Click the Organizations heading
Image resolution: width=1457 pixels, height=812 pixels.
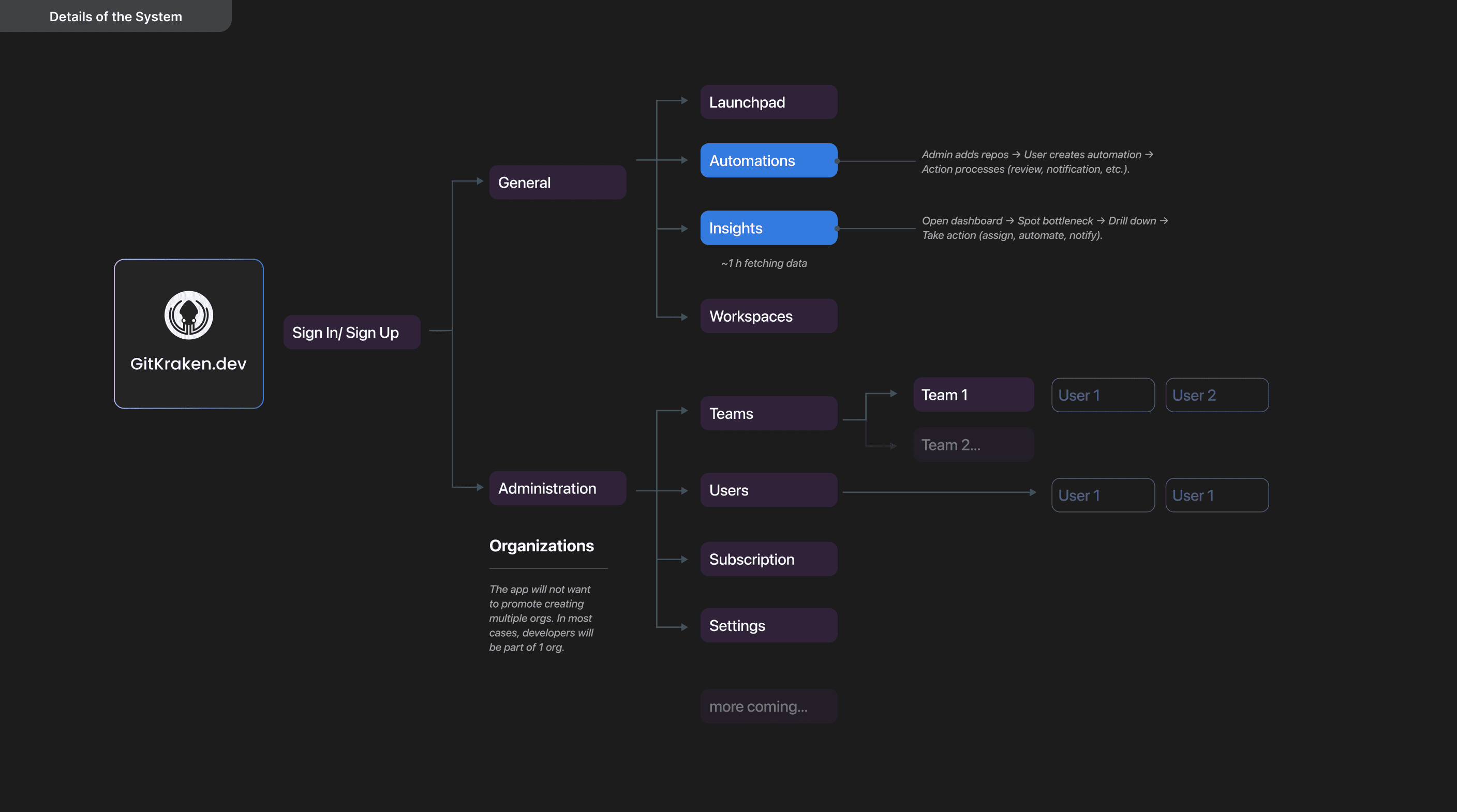point(541,546)
